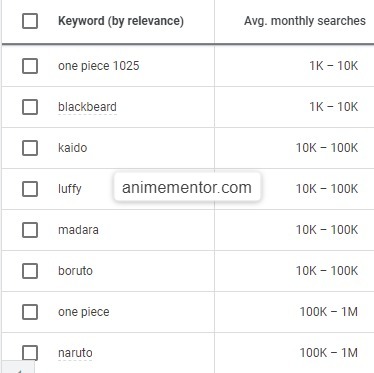Click the boruto keyword text

(x=75, y=271)
